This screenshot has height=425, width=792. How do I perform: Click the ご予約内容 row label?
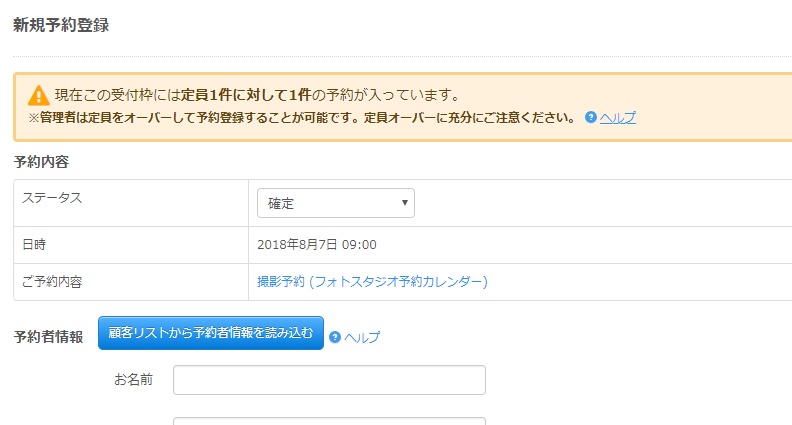(x=52, y=282)
